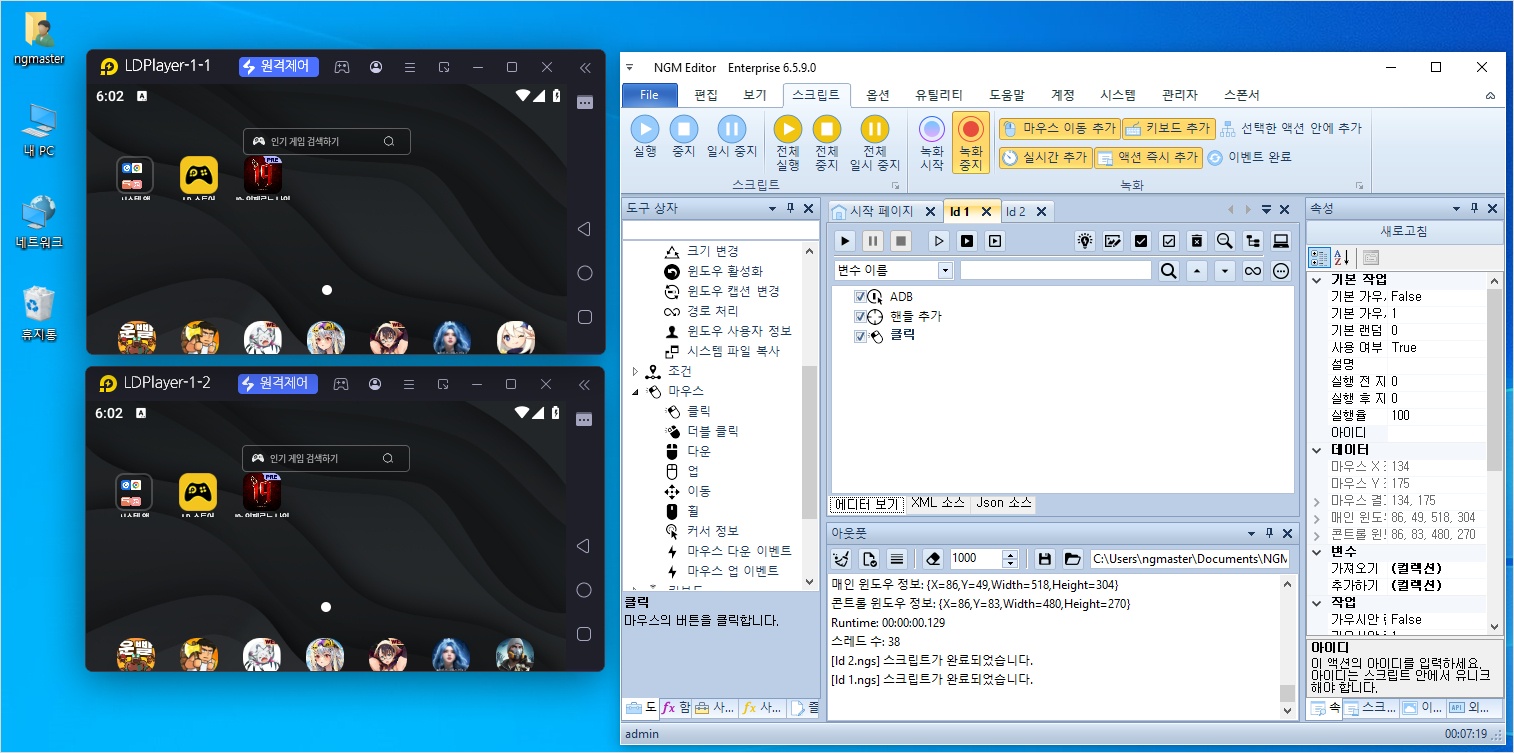Click the outlined play triangle in the editor toolbar
The image size is (1514, 753).
coord(938,241)
